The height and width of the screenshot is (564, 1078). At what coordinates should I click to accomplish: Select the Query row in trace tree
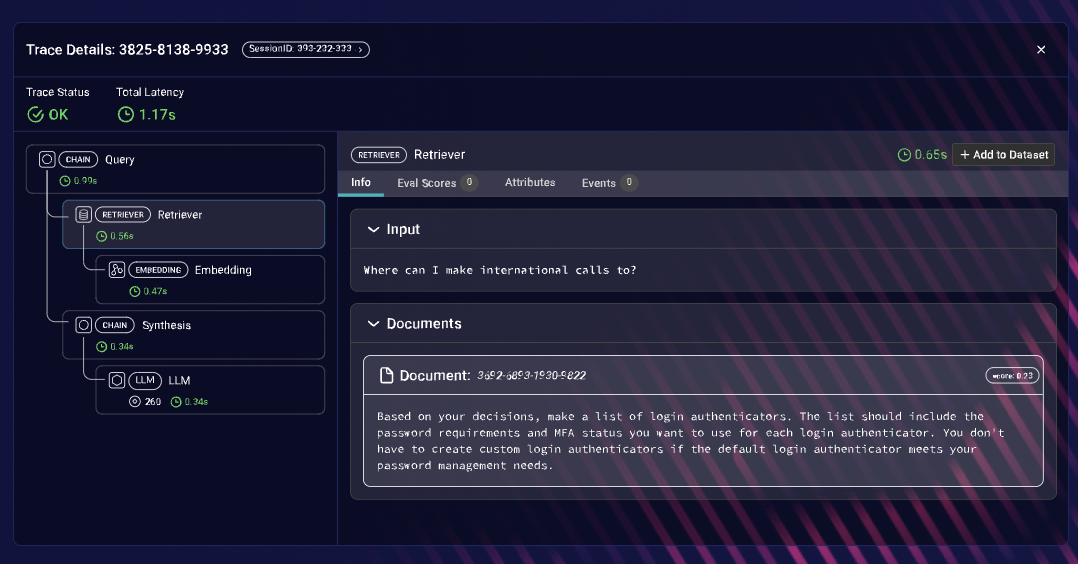[x=175, y=169]
